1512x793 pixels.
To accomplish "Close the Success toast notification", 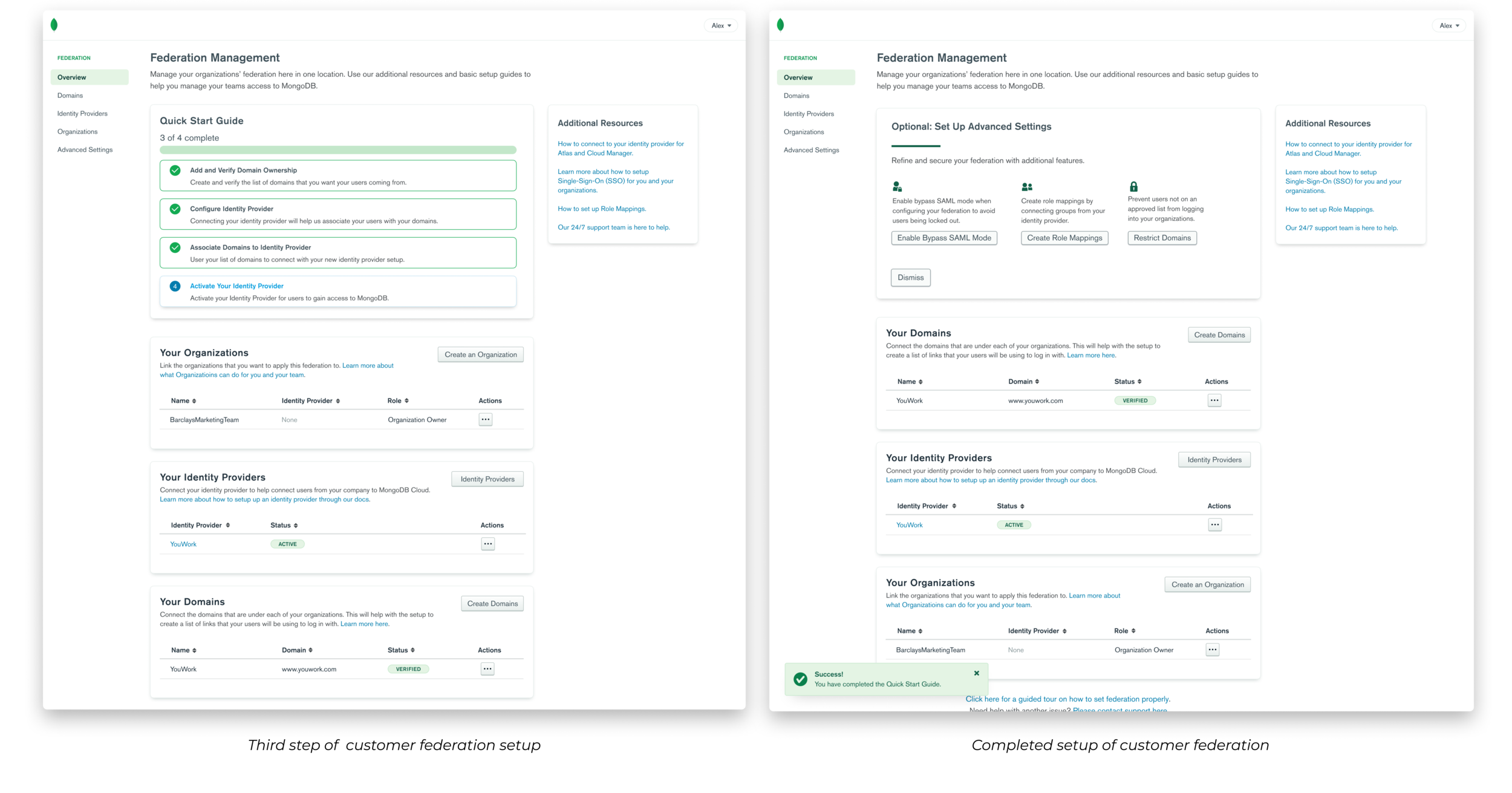I will point(977,673).
